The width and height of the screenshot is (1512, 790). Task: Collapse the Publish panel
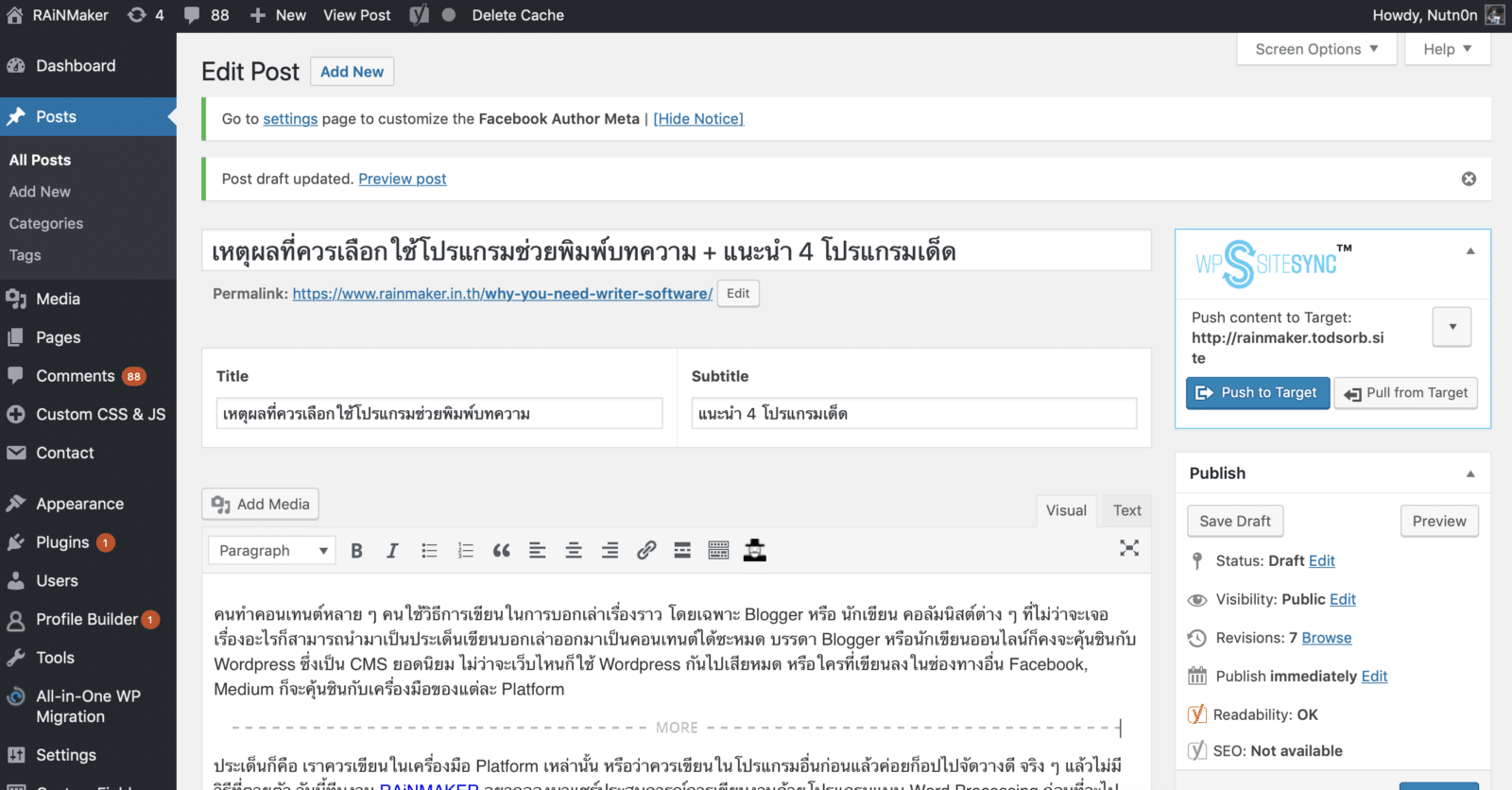point(1470,473)
